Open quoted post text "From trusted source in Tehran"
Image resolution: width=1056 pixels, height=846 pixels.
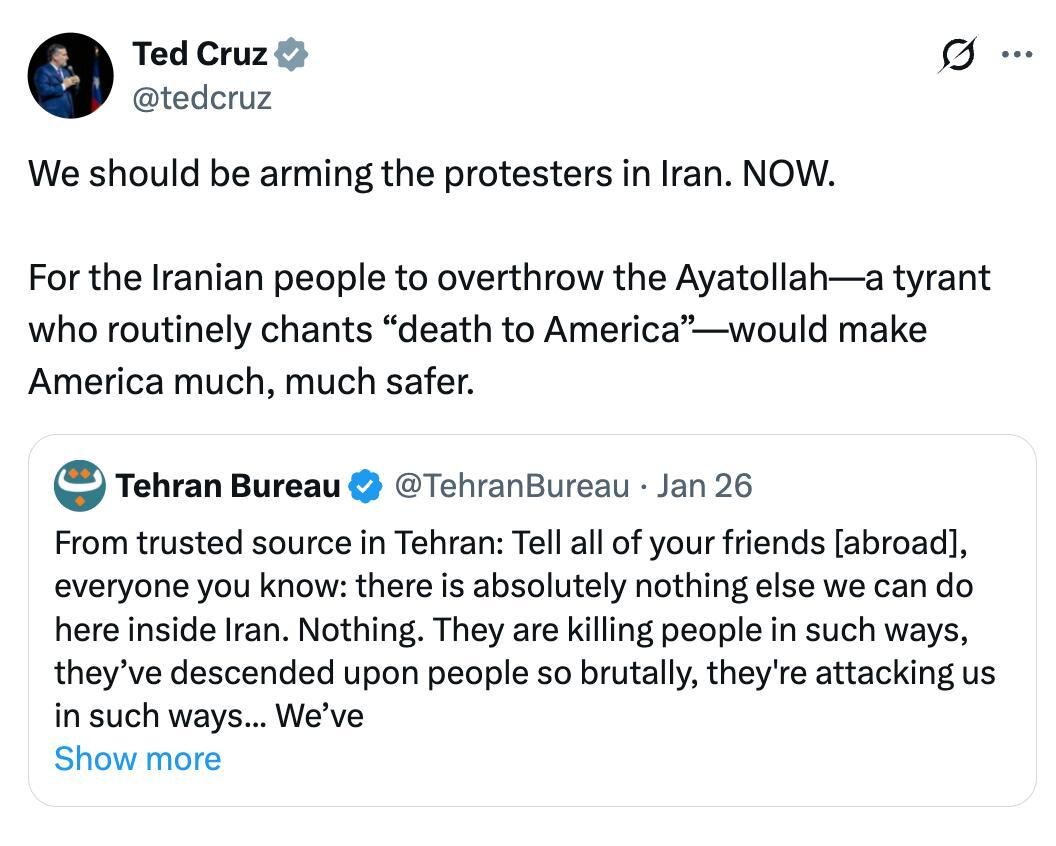coord(280,543)
